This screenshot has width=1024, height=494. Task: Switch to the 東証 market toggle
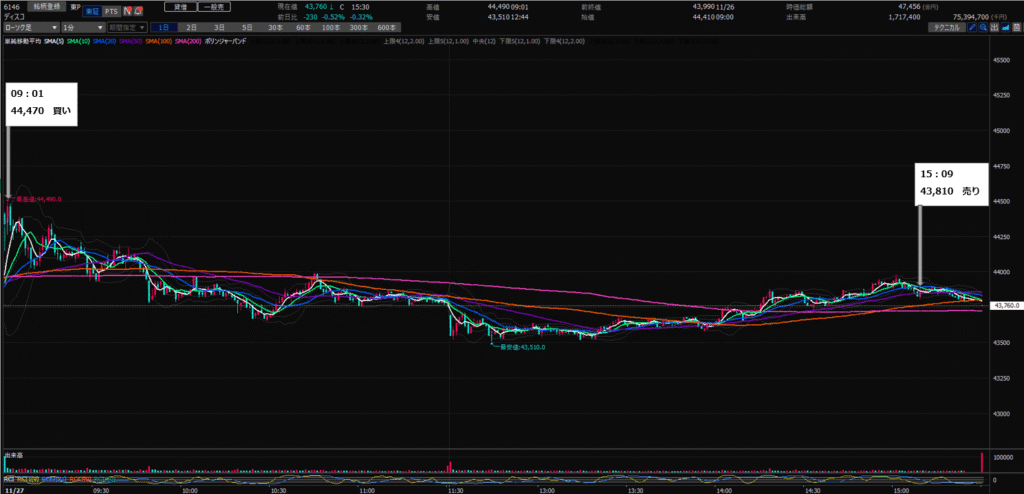point(91,10)
